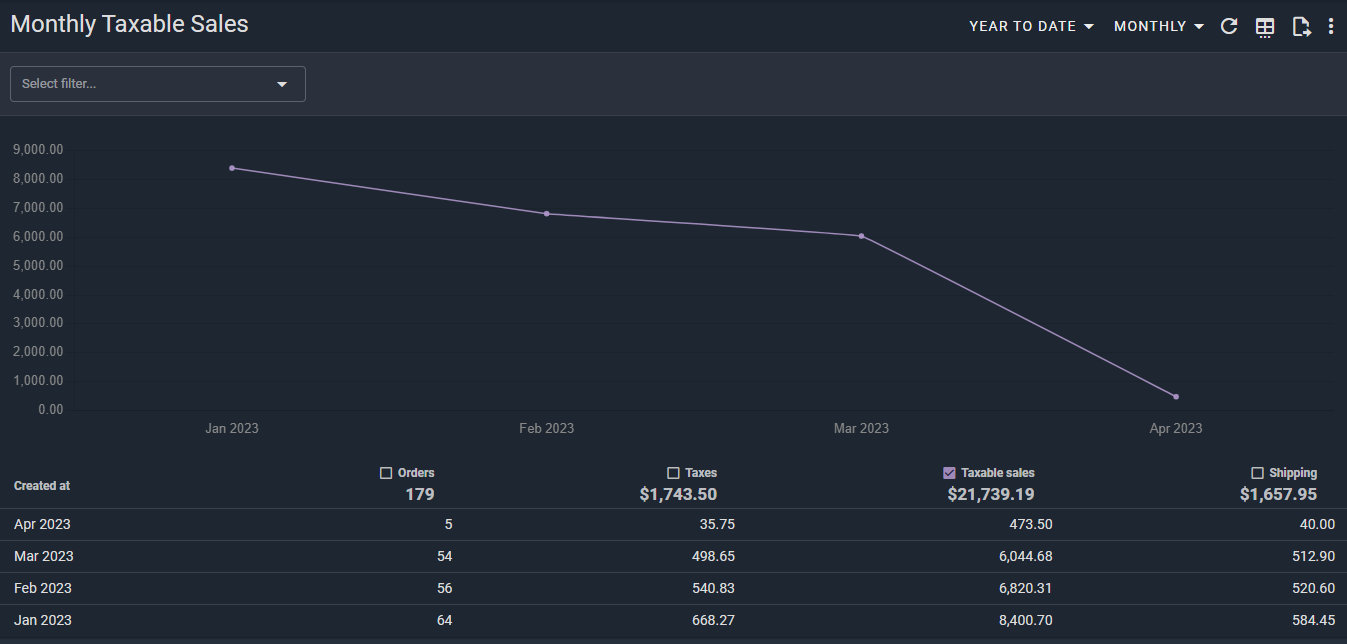Click the Feb 2023 chart data point
The image size is (1347, 644).
(546, 213)
